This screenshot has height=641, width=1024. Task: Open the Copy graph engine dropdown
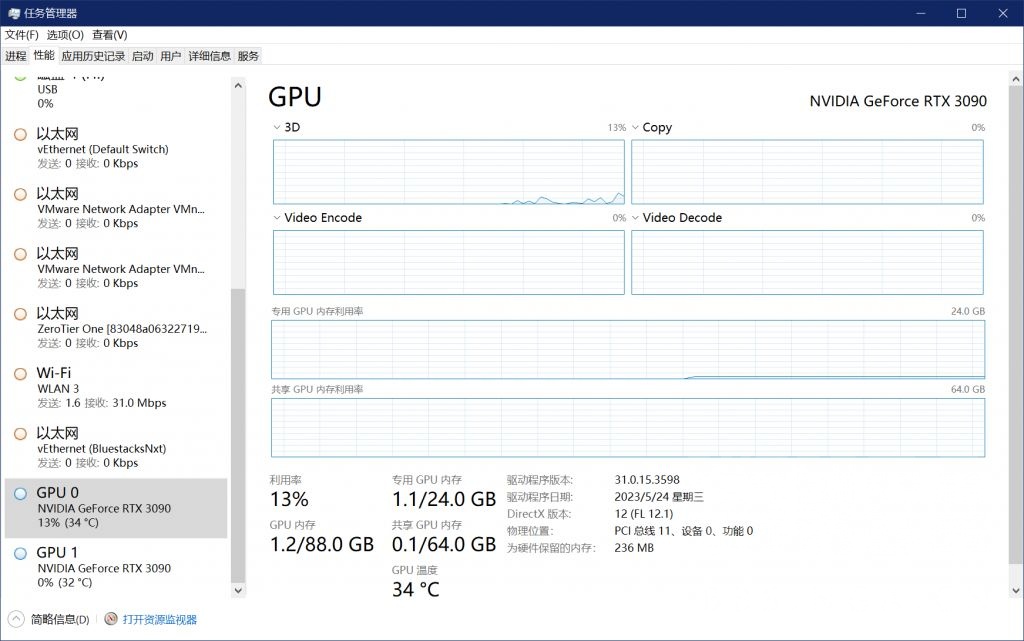coord(636,128)
